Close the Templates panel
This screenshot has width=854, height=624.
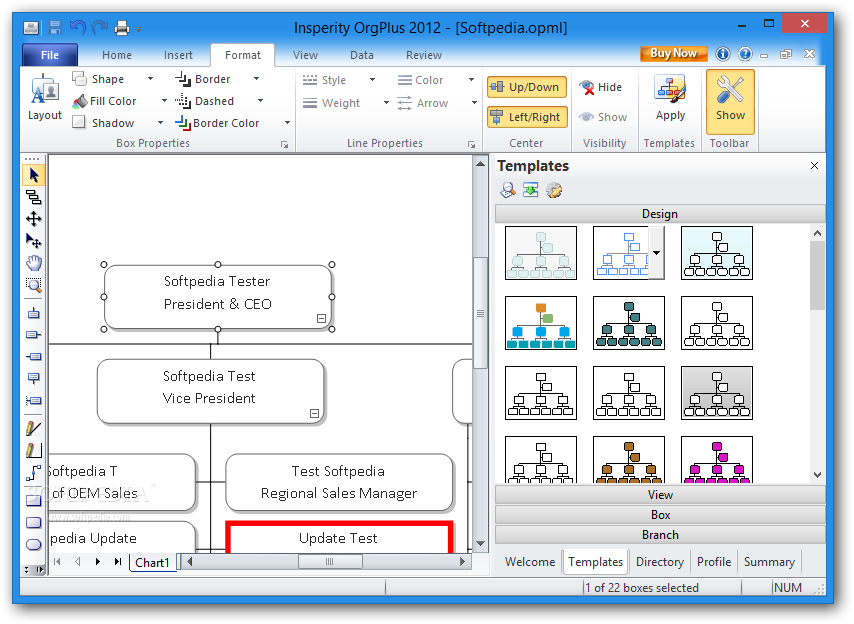coord(814,166)
